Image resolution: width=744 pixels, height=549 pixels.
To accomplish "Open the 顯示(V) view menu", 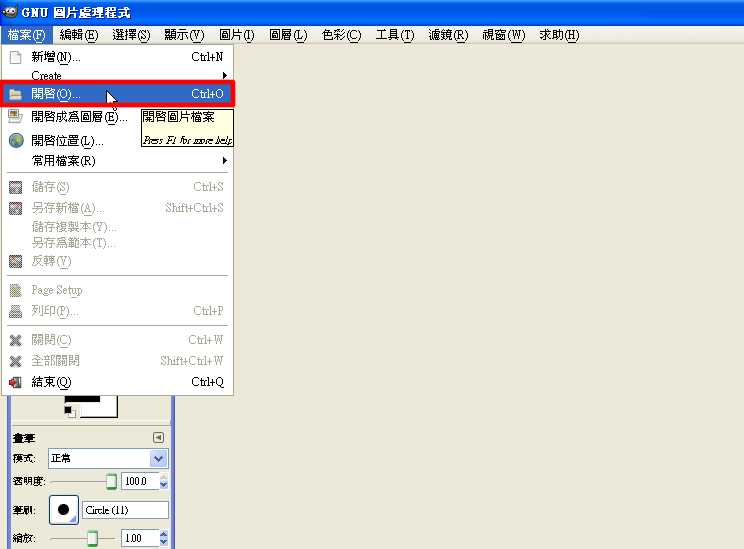I will (184, 35).
